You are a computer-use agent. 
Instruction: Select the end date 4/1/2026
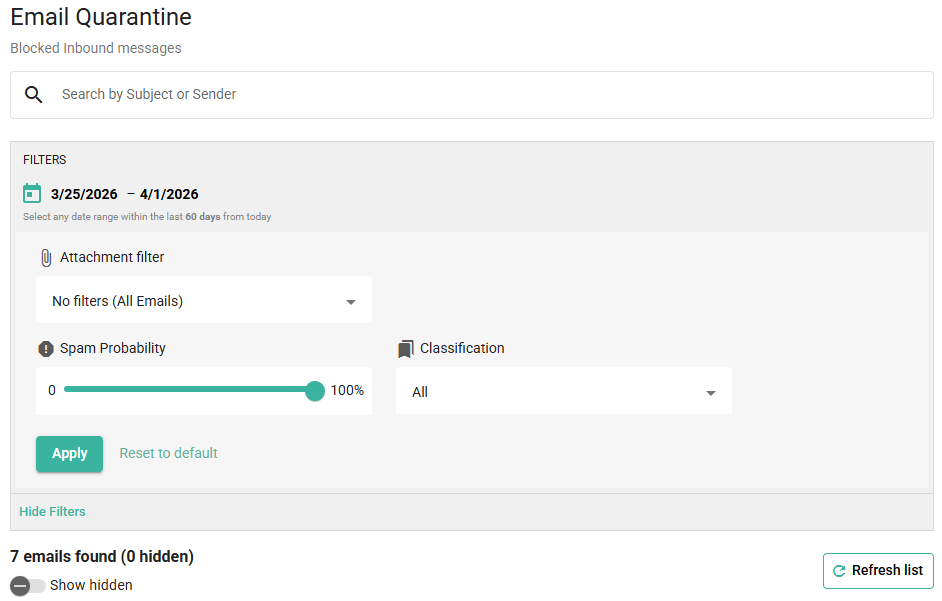pos(169,194)
